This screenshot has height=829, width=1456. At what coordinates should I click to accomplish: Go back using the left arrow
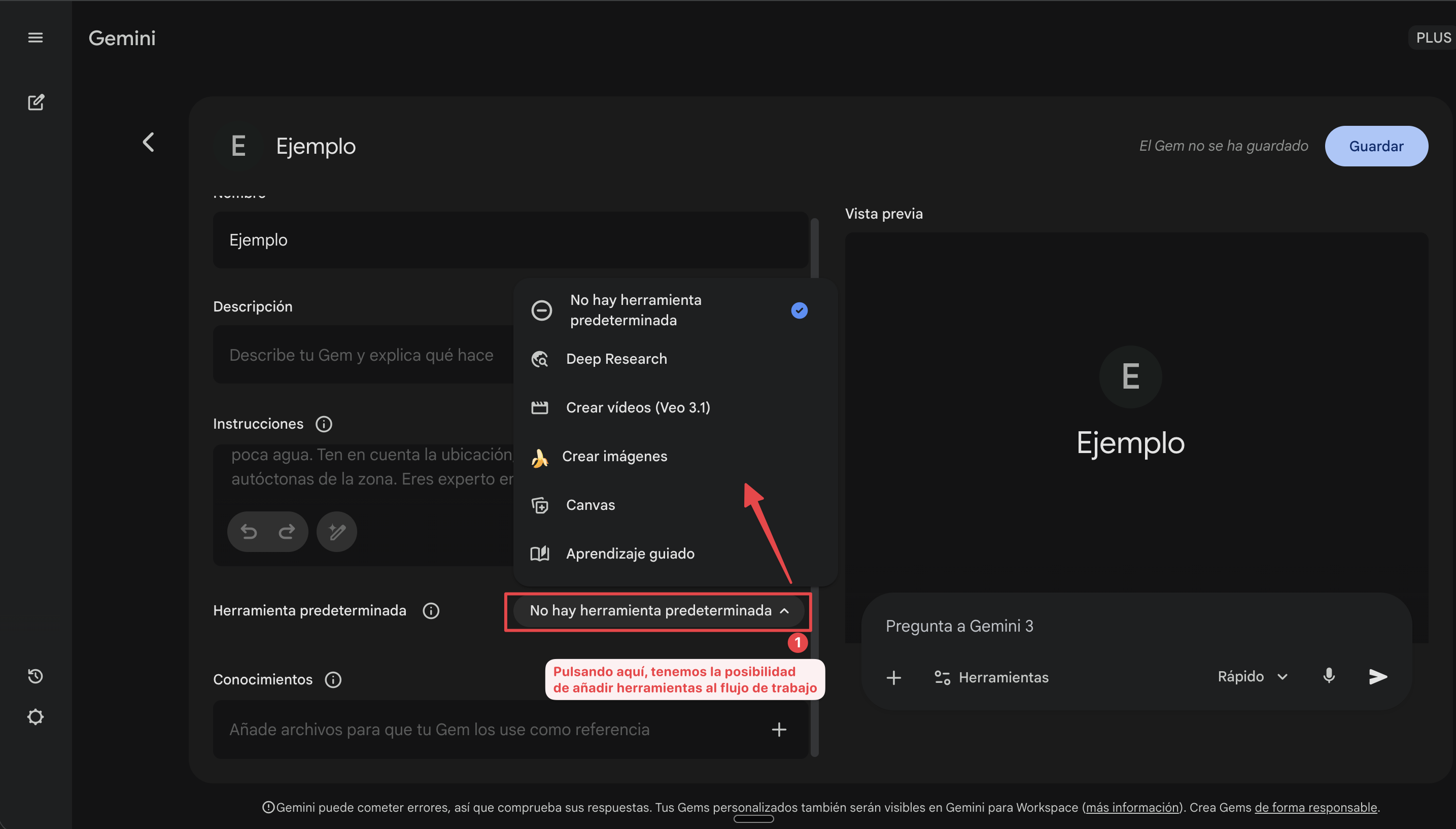click(x=149, y=143)
